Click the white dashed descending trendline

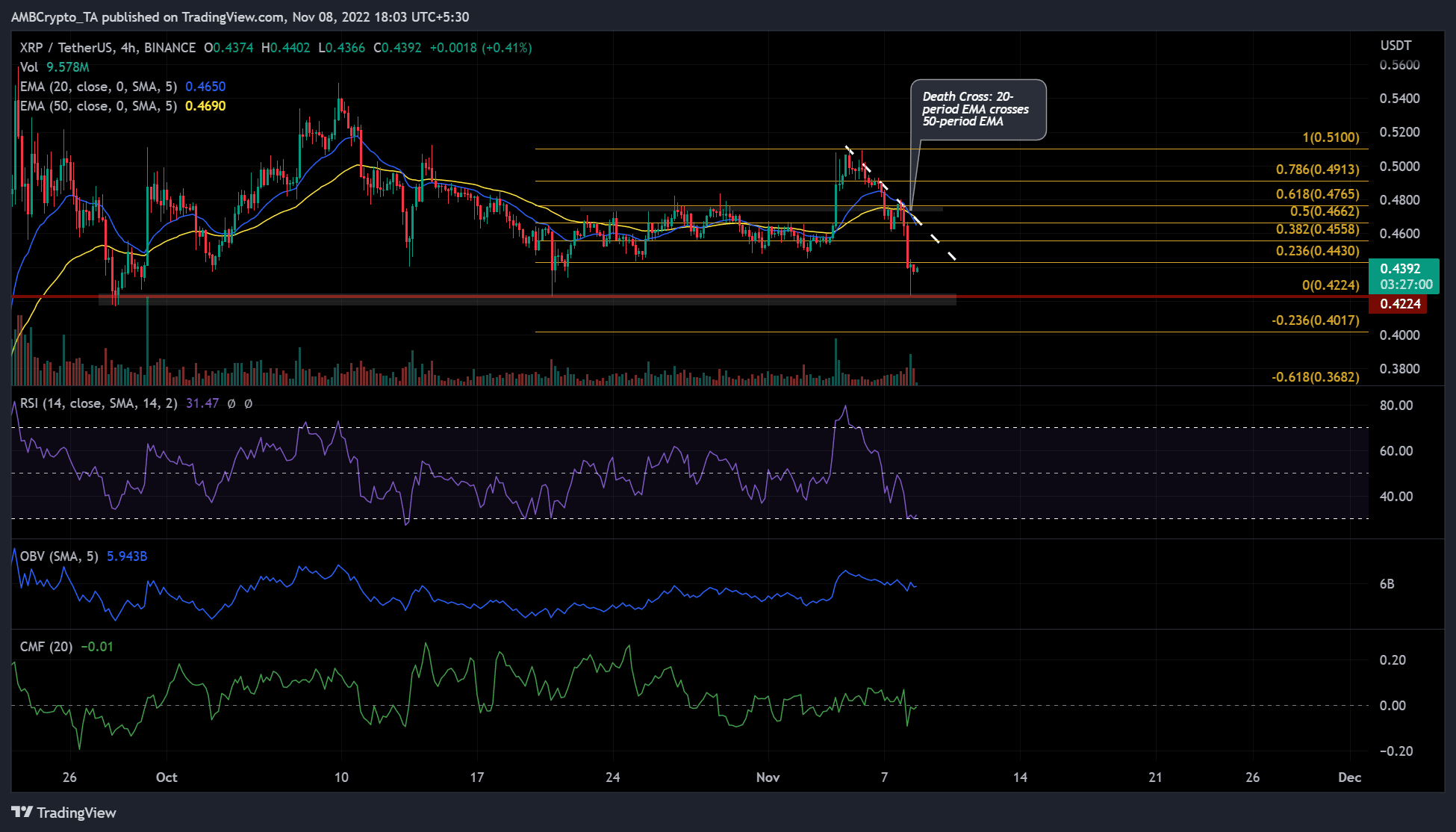[900, 203]
